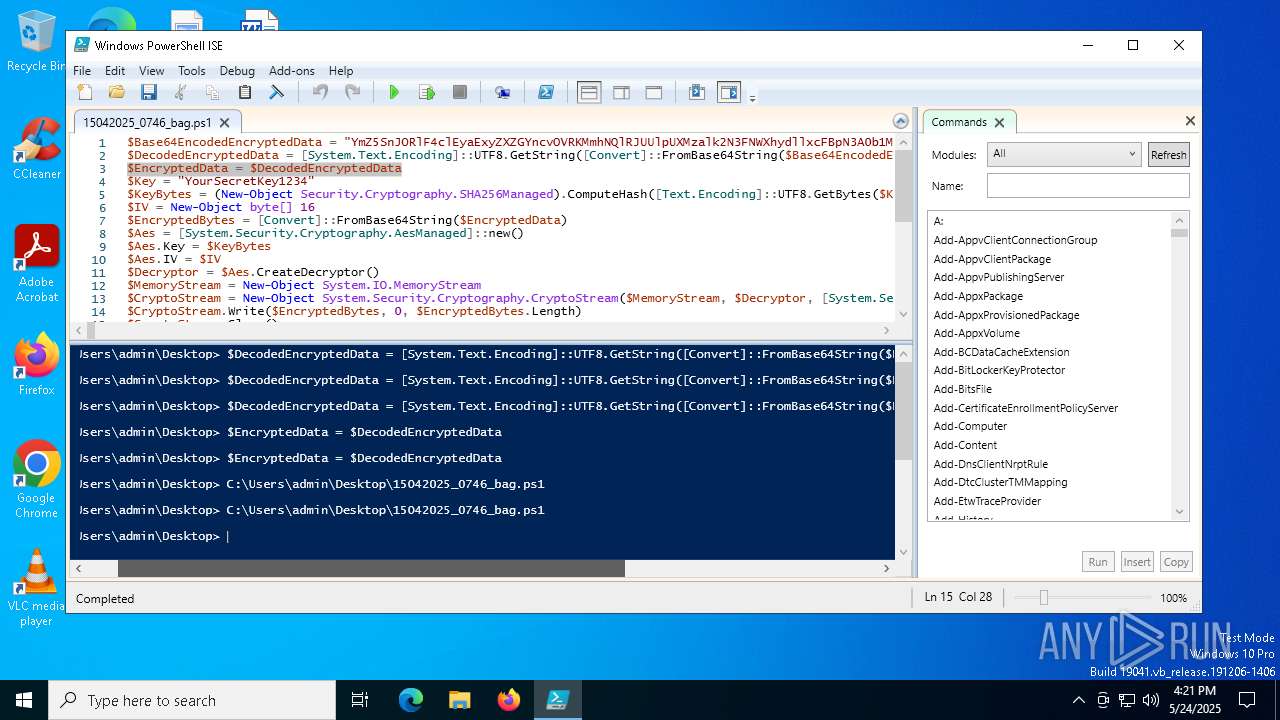1280x720 pixels.
Task: Open the File menu
Action: (x=82, y=71)
